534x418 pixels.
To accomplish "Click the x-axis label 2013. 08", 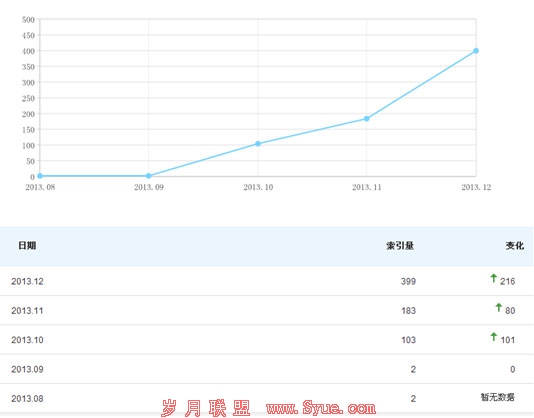I will click(40, 187).
